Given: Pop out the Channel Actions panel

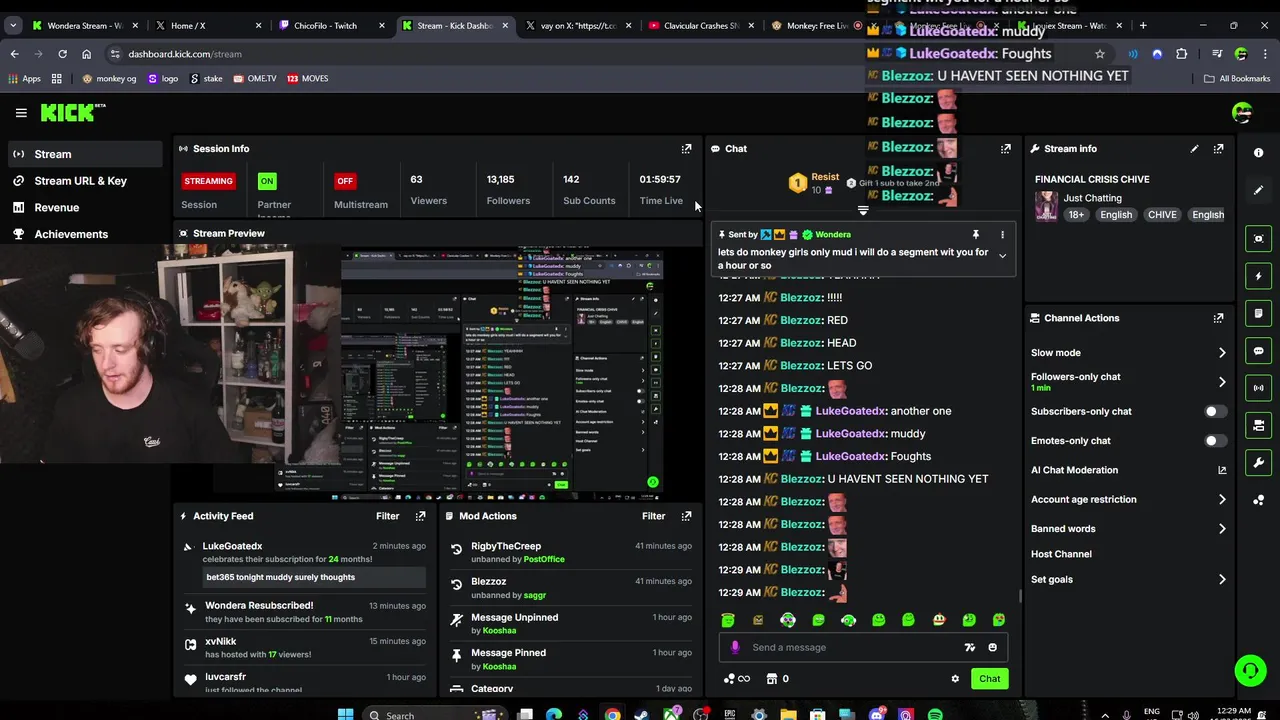Looking at the screenshot, I should (1218, 318).
